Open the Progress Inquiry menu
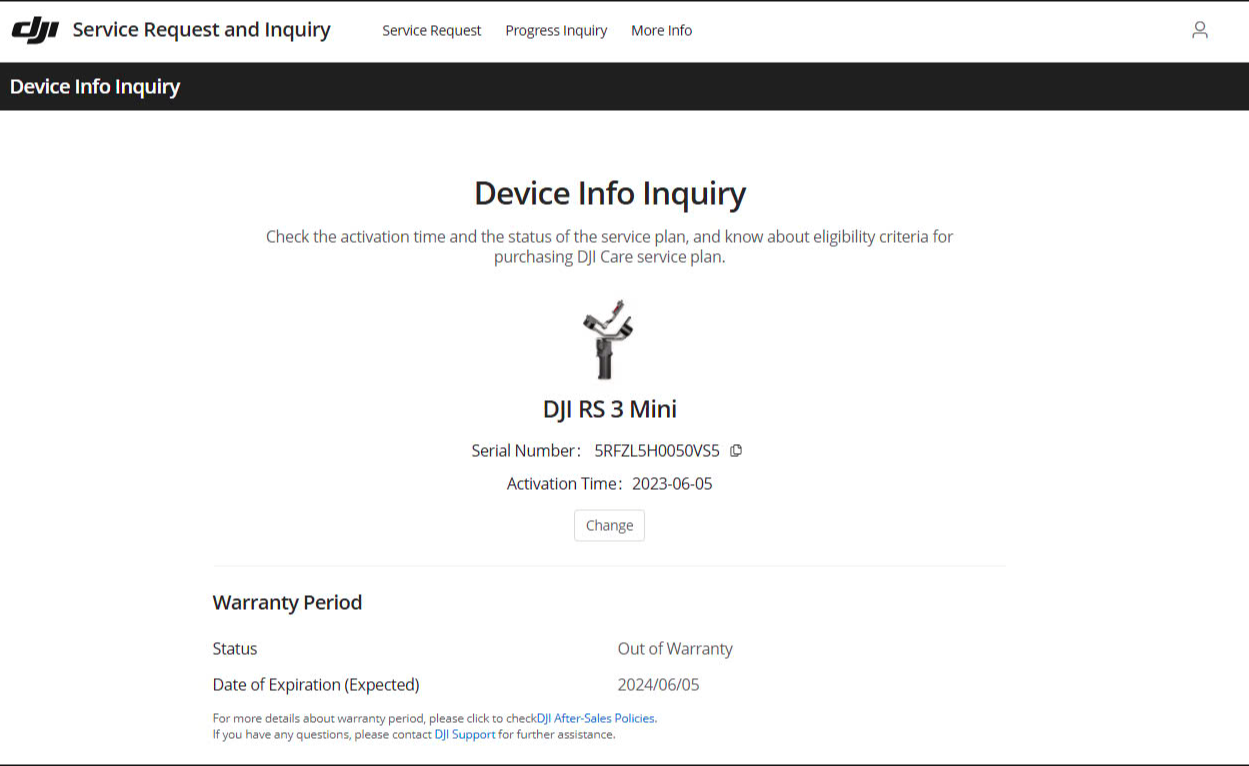The width and height of the screenshot is (1249, 766). pos(556,30)
